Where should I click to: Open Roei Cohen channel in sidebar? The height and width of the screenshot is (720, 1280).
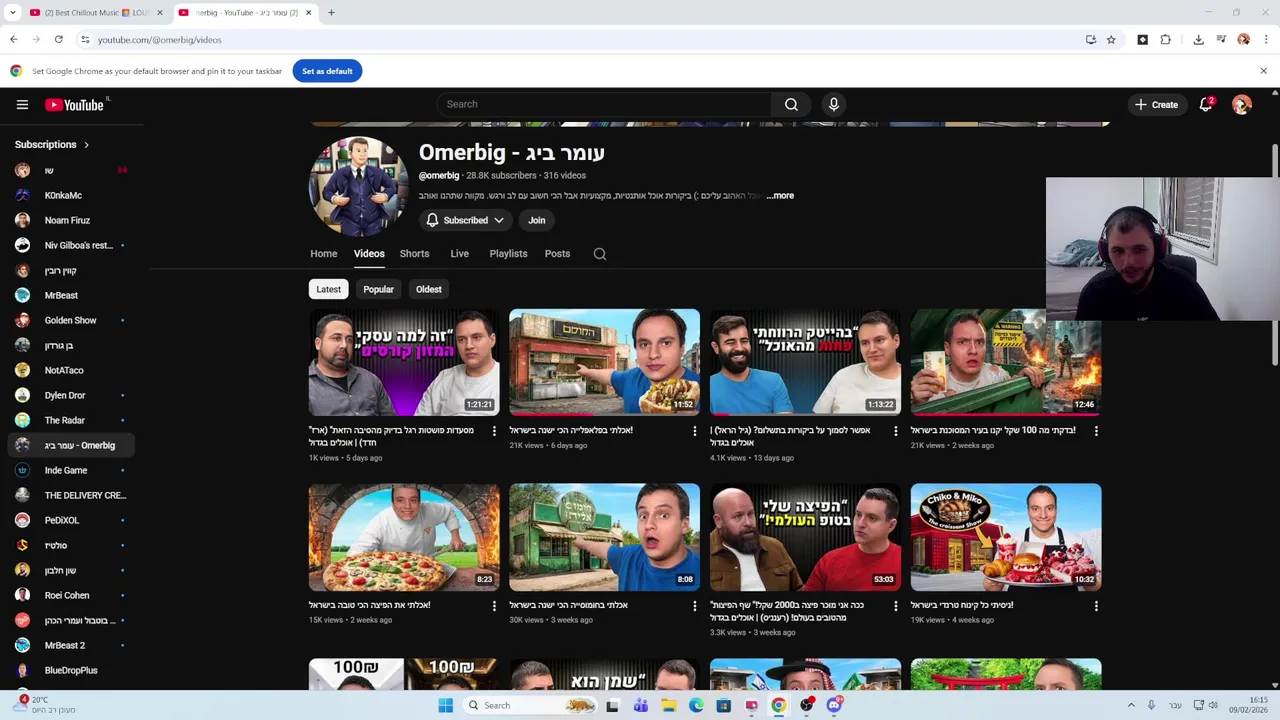click(70, 596)
